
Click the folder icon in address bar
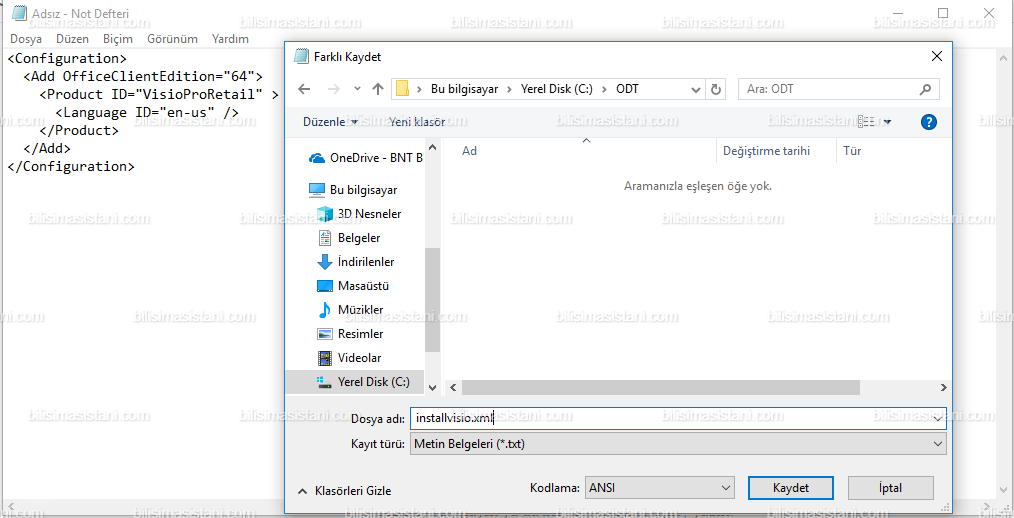click(402, 89)
